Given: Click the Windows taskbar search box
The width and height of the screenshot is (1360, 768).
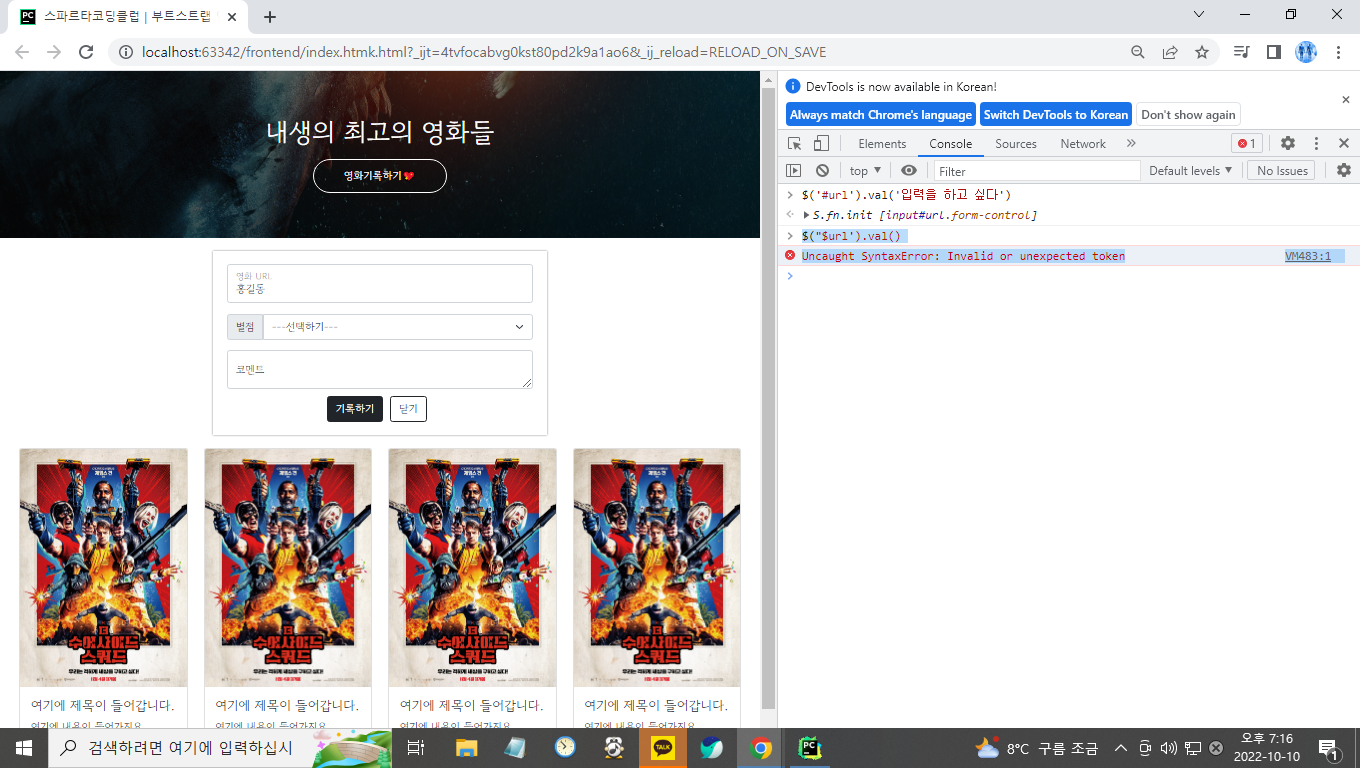Looking at the screenshot, I should pos(220,748).
